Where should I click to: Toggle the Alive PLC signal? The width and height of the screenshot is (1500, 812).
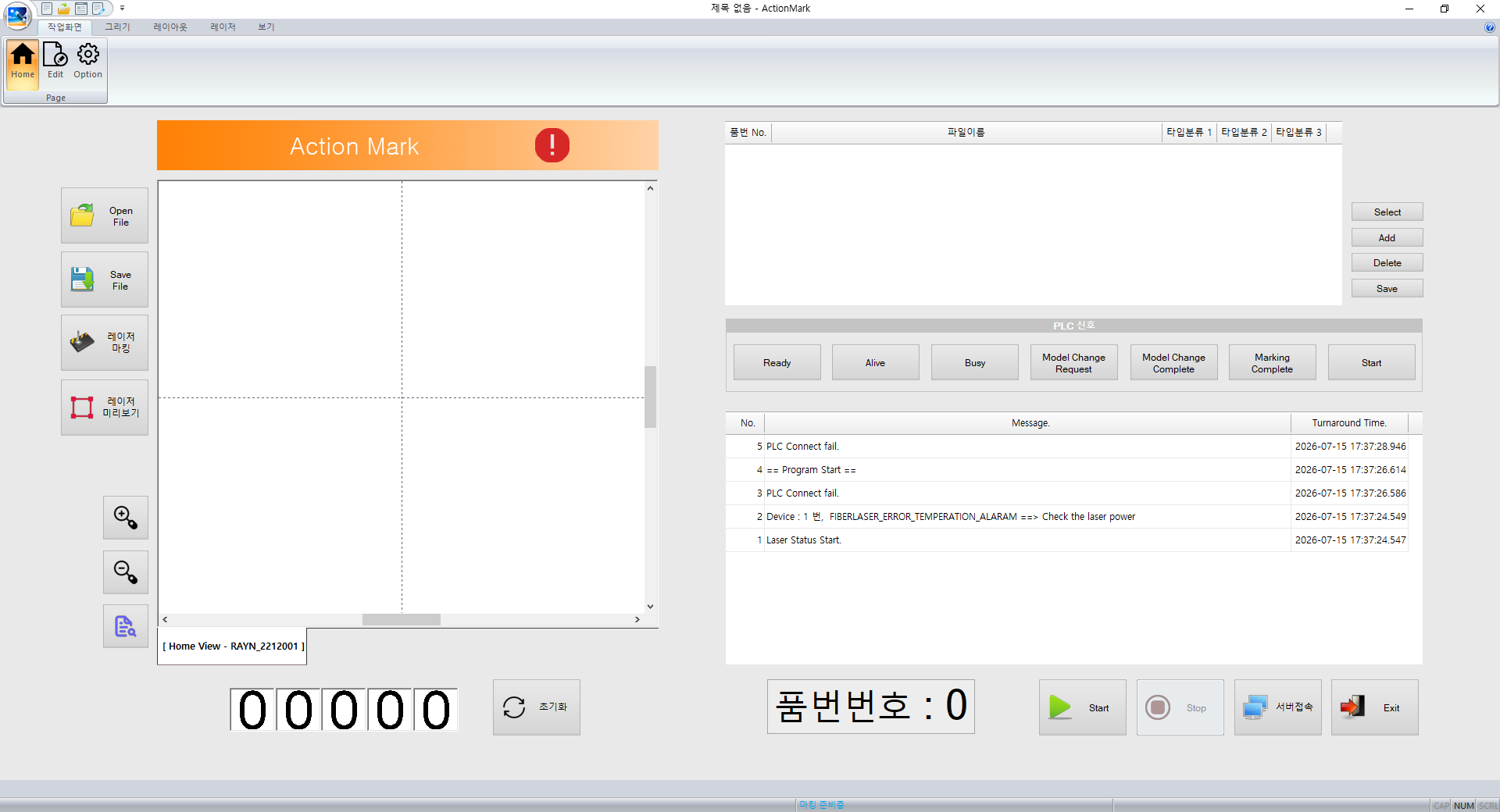point(876,363)
